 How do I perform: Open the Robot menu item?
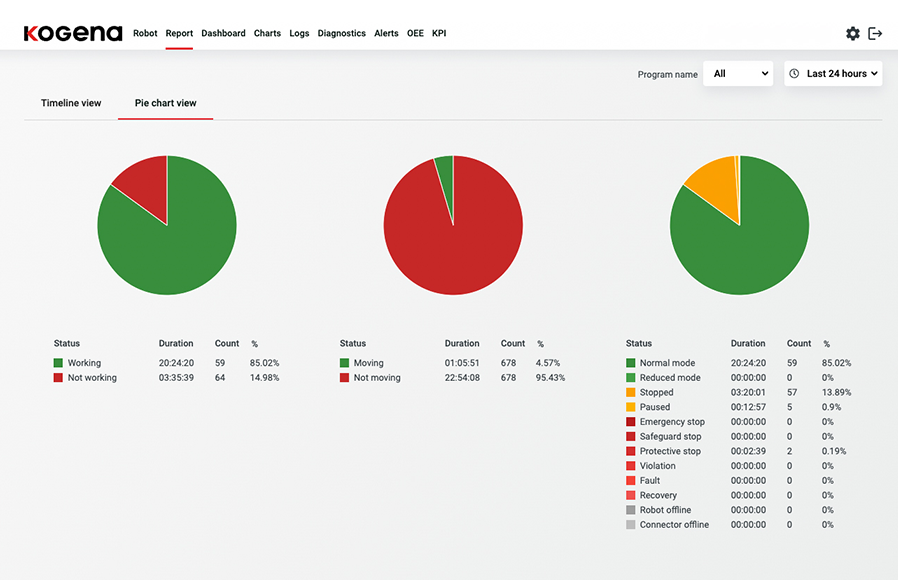[145, 33]
